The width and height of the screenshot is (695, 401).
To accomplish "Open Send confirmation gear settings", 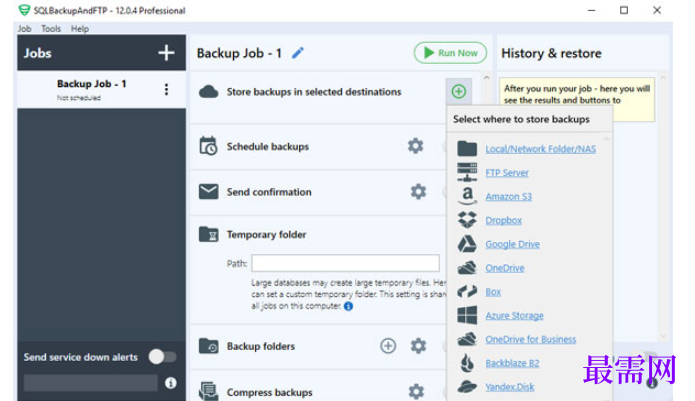I will click(x=418, y=191).
